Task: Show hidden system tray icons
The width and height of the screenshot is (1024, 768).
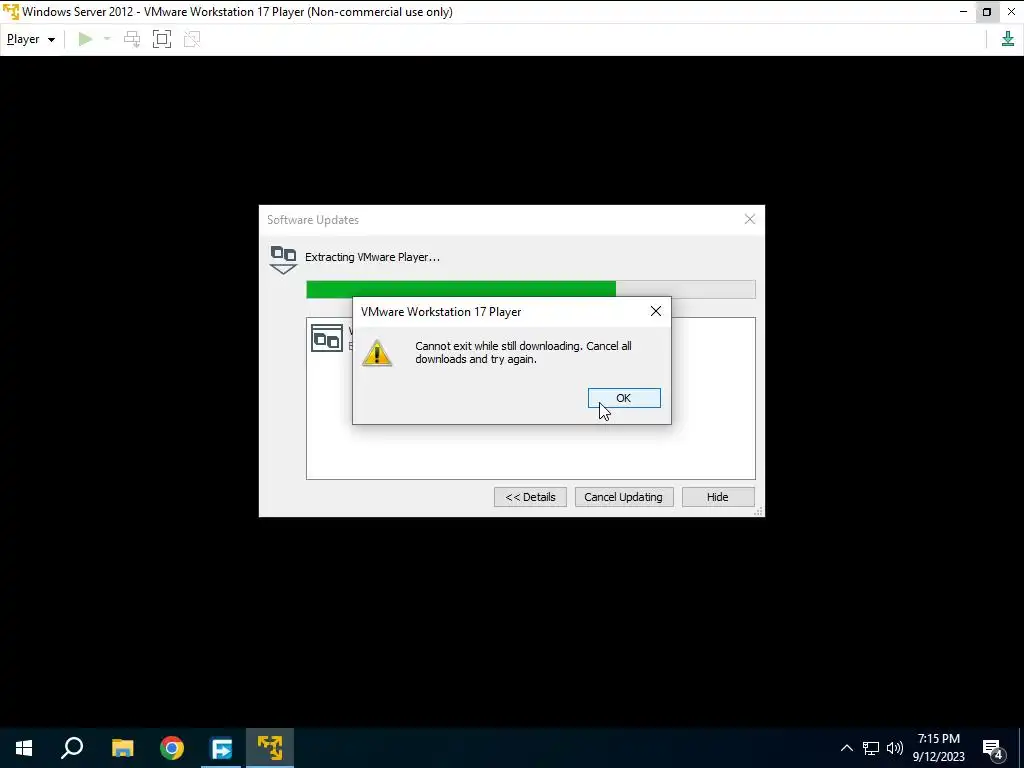Action: pos(846,748)
